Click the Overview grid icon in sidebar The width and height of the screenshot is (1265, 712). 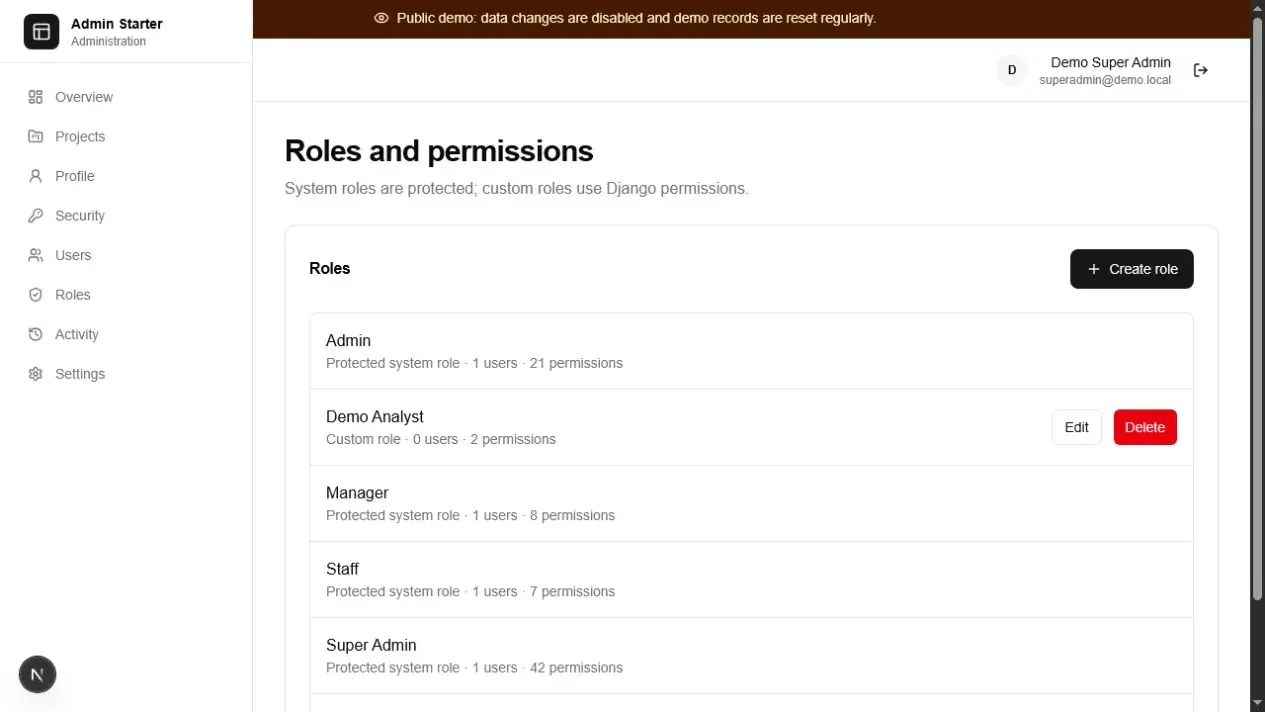pyautogui.click(x=36, y=97)
